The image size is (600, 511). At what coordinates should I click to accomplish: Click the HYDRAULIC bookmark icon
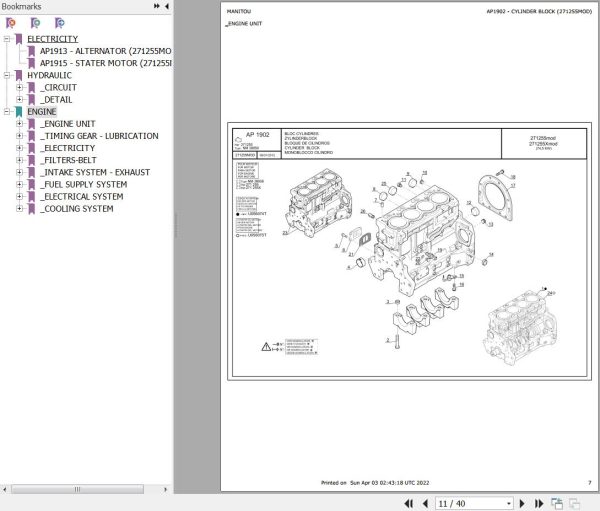19,75
